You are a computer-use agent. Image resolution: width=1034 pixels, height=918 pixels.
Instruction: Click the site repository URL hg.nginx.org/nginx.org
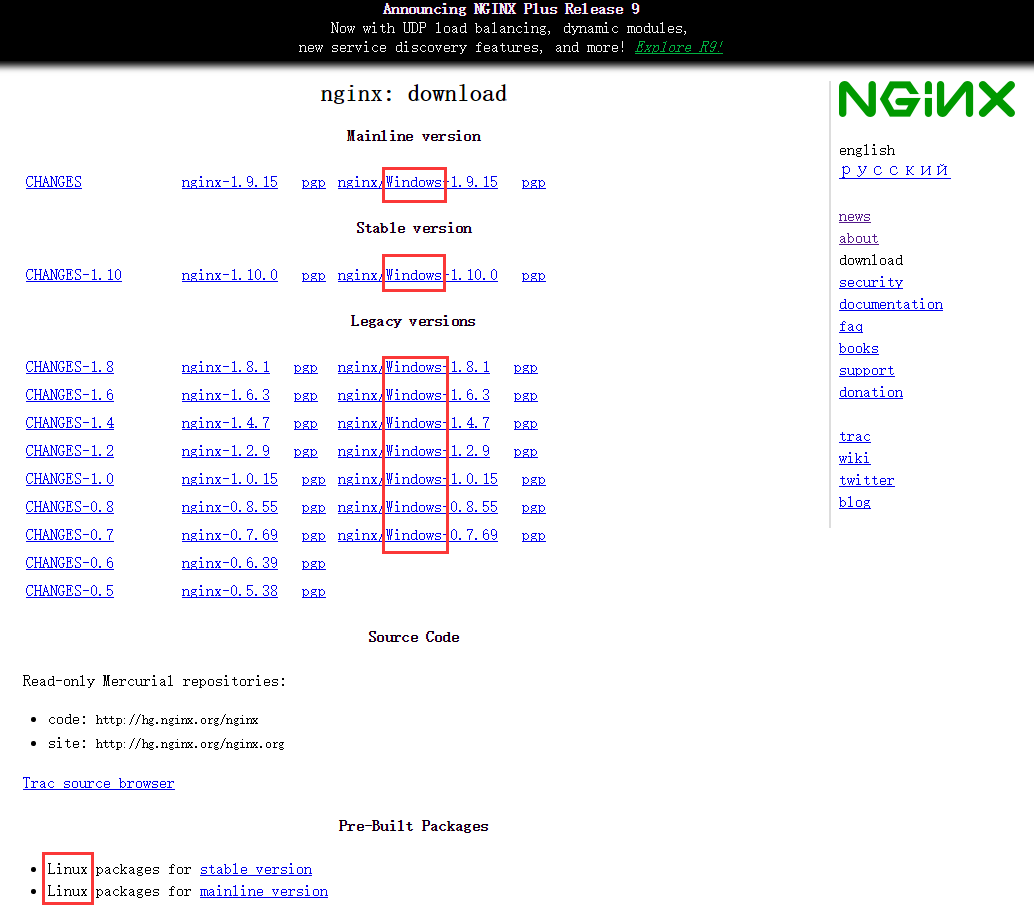tap(190, 744)
